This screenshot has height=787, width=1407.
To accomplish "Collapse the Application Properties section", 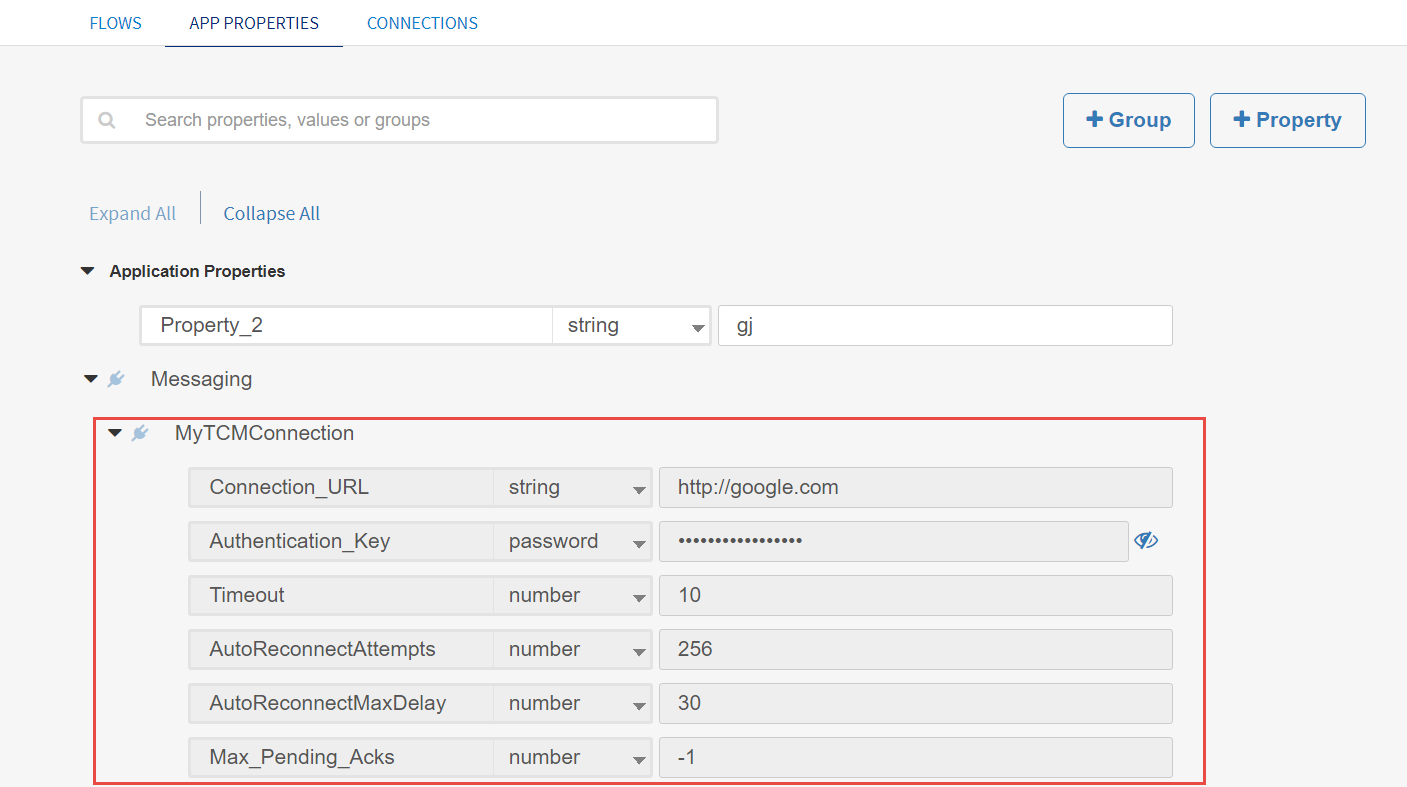I will pos(88,271).
